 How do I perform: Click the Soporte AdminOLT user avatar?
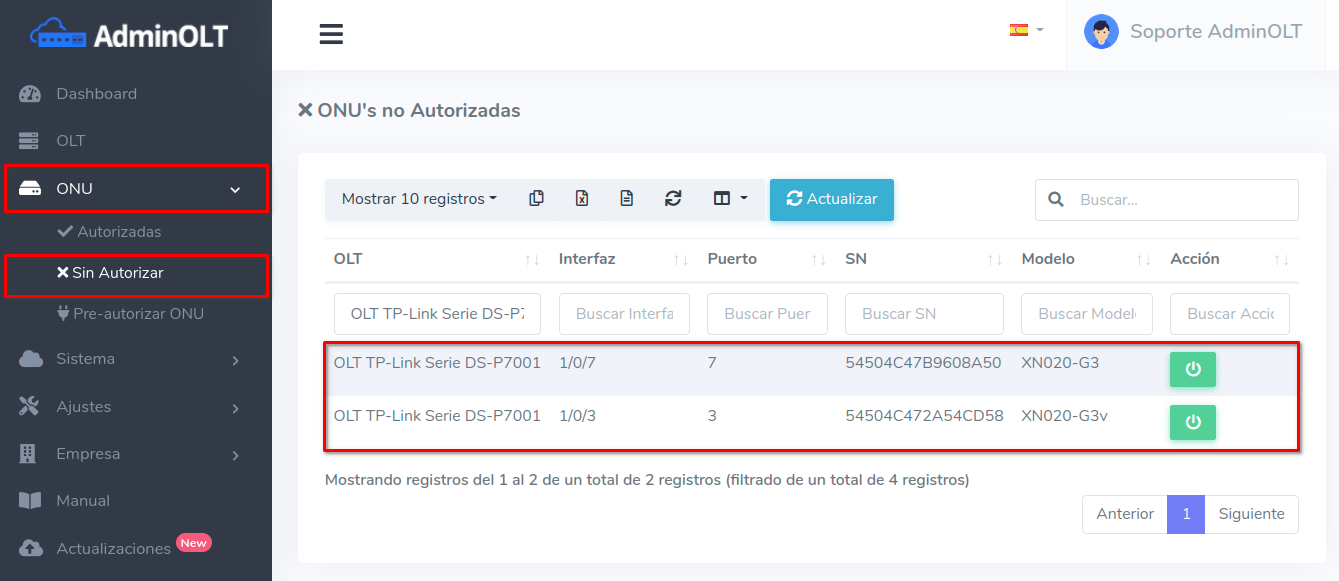[1101, 32]
